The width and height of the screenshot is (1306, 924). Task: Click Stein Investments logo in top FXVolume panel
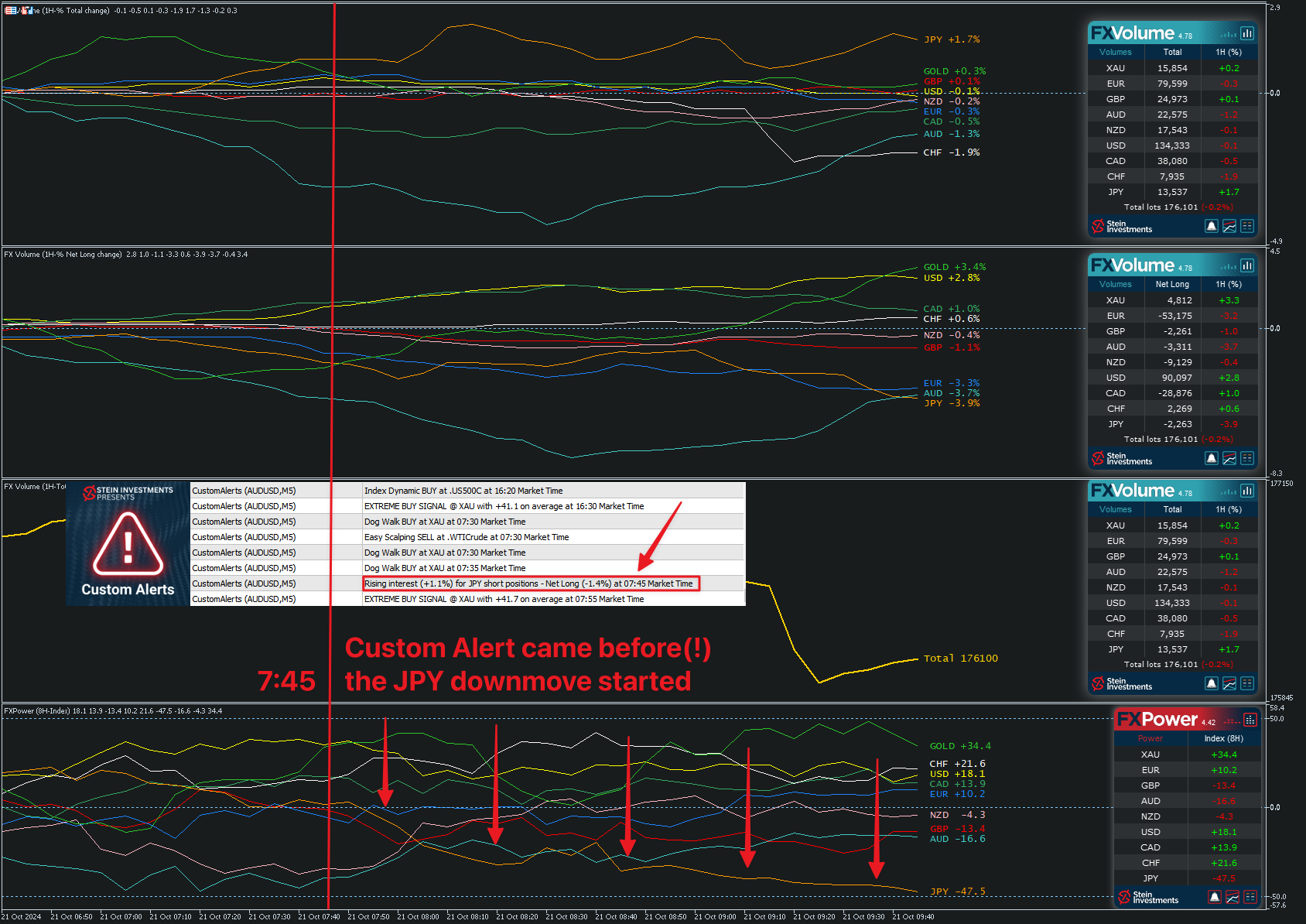point(1122,226)
